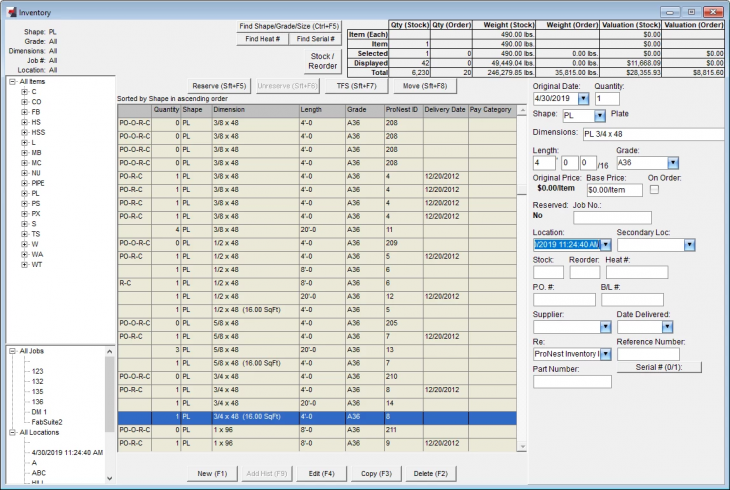
Task: Sort by the Quantity column header
Action: point(166,110)
